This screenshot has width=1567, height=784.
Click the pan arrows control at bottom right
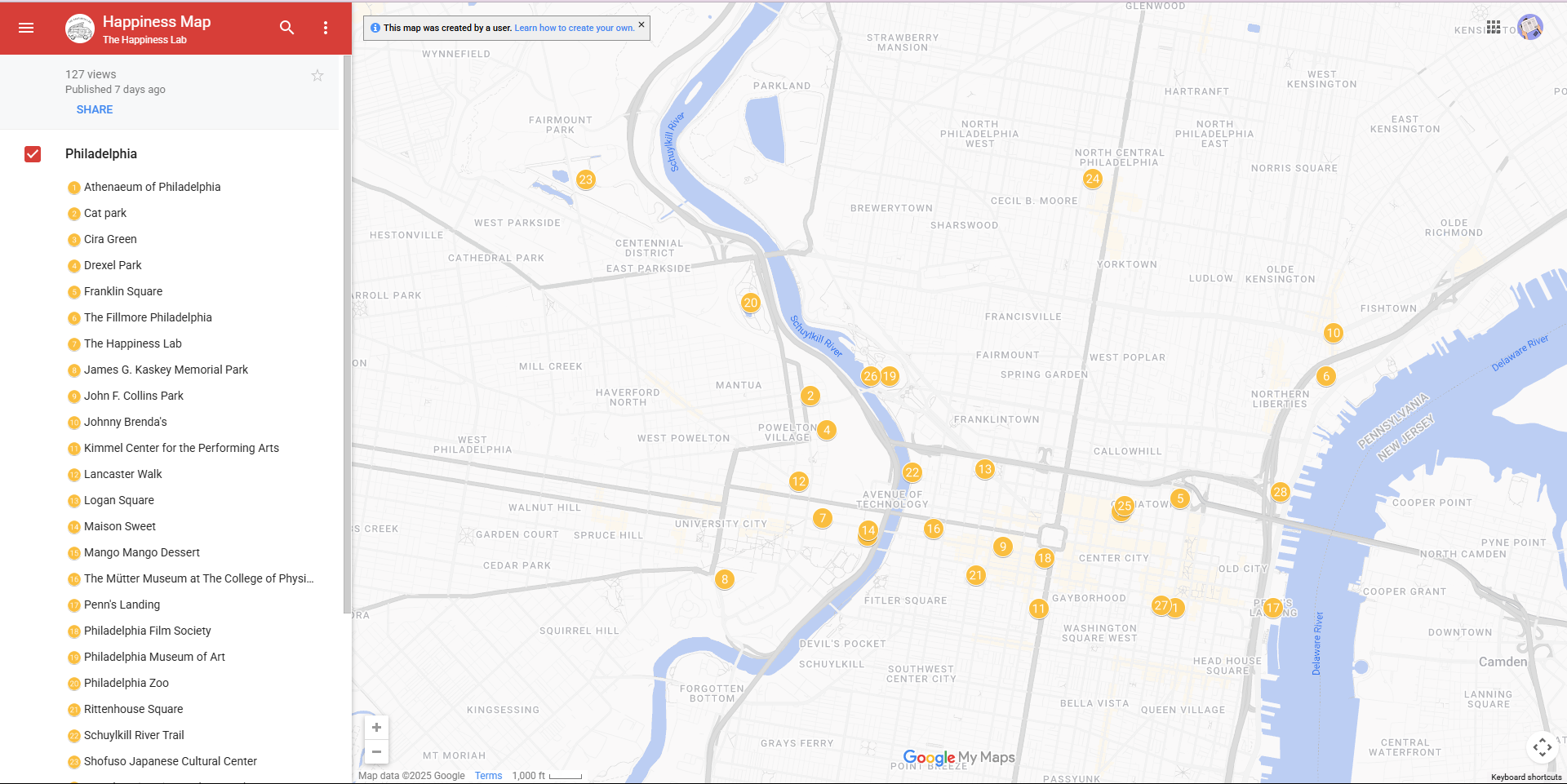point(1543,746)
